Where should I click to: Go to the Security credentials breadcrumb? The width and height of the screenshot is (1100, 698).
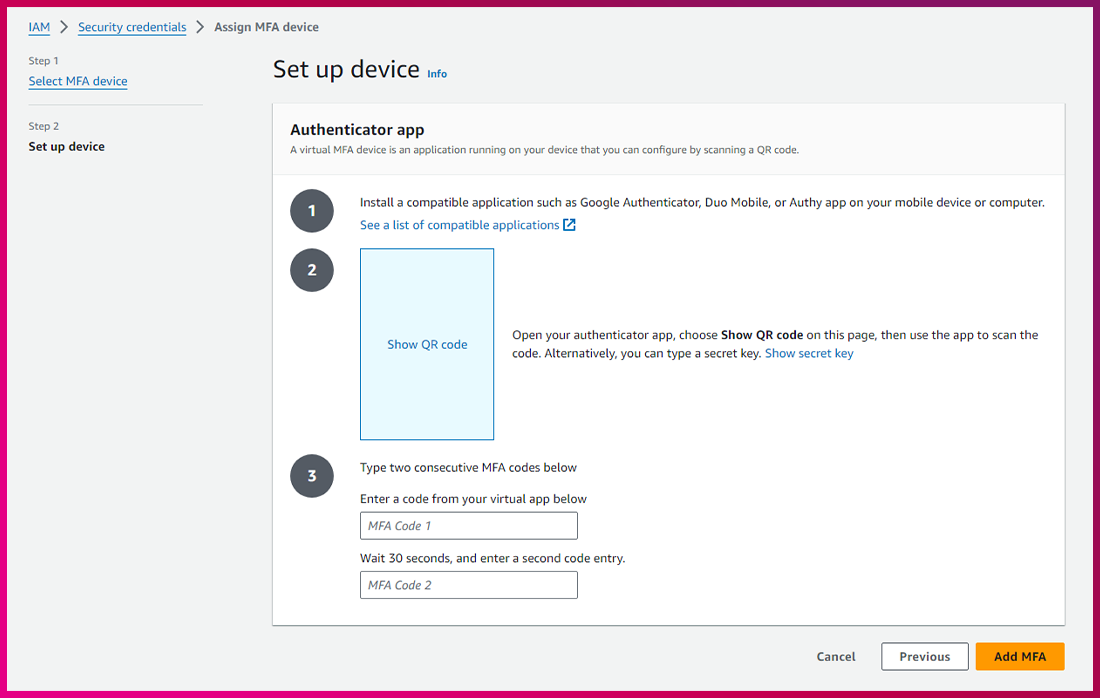point(132,27)
